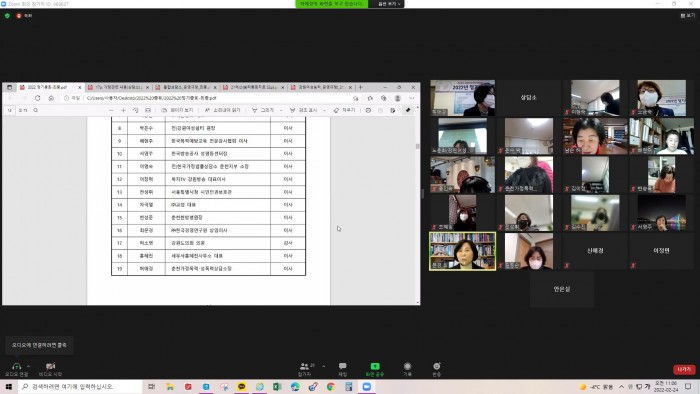Open the Zoom chat panel

[x=342, y=369]
